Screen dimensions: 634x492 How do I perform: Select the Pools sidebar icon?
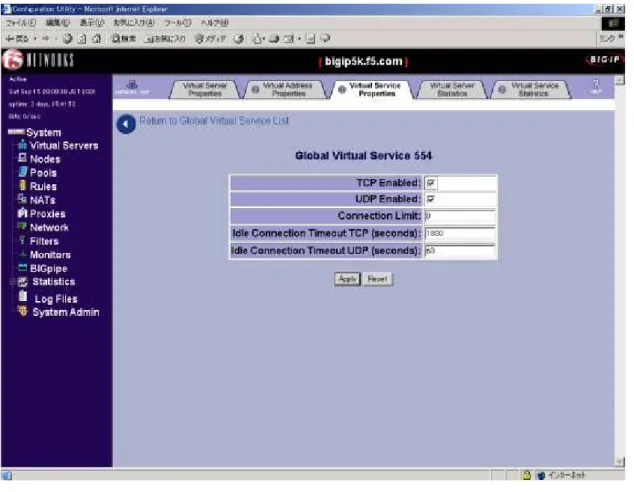point(23,172)
